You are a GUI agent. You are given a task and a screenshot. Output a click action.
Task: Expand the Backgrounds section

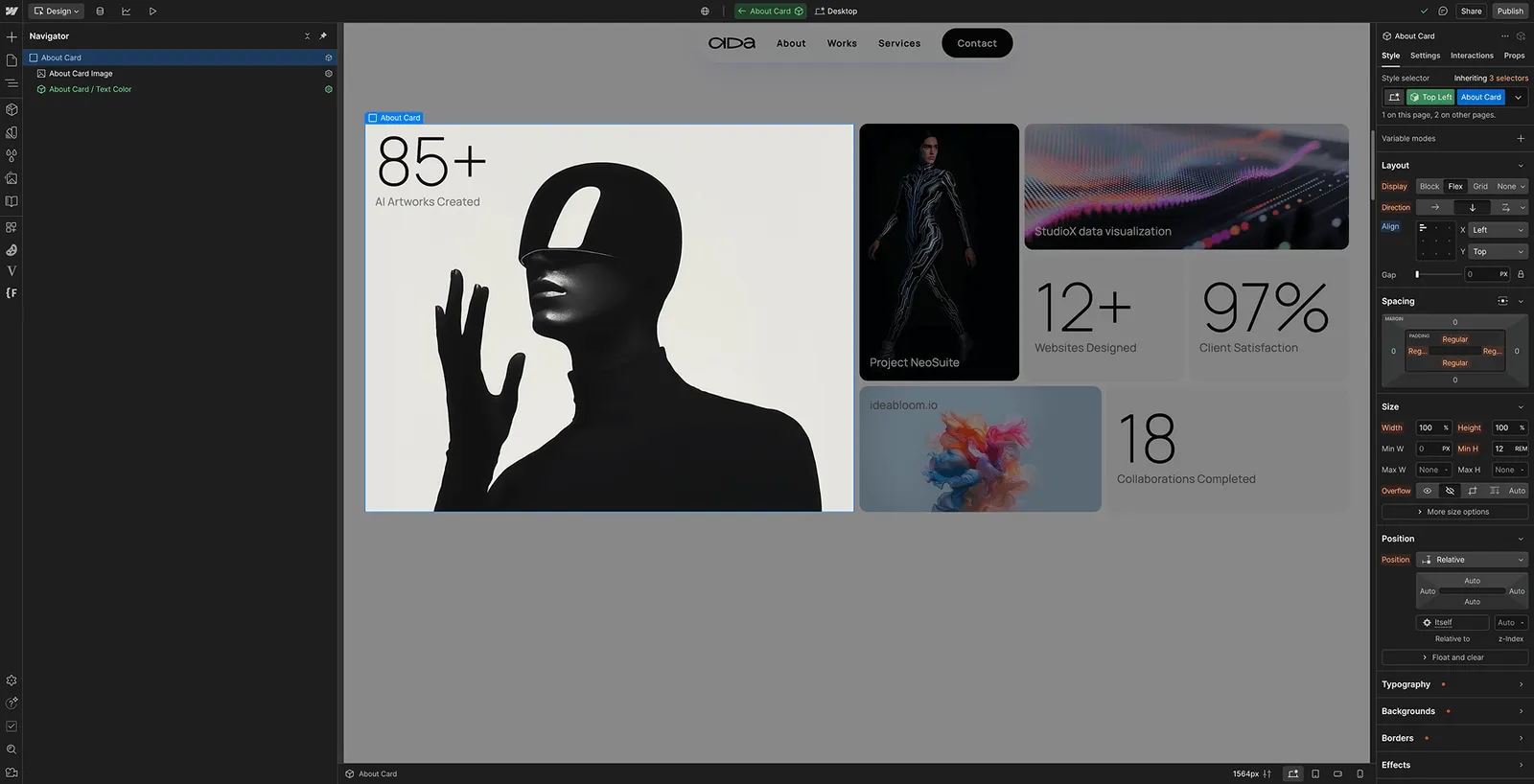(x=1454, y=711)
